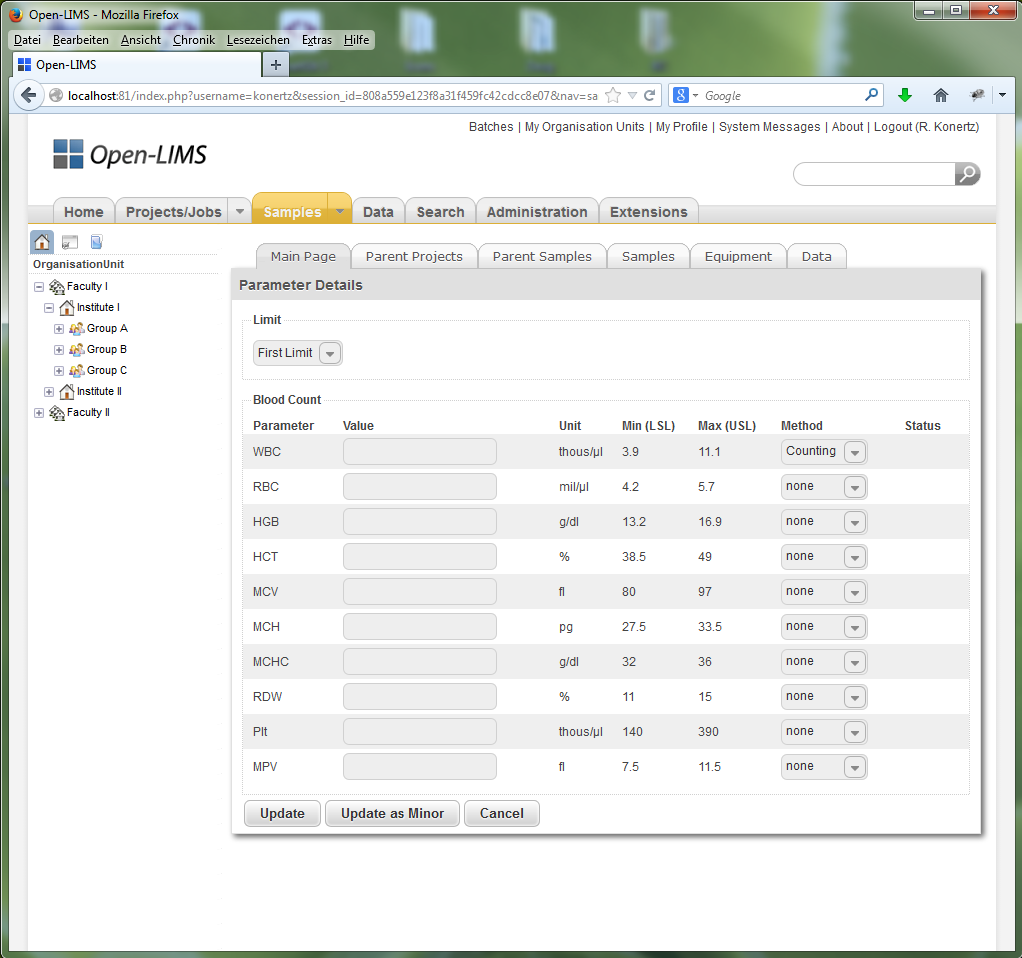Click the Update as Minor button
The image size is (1022, 958).
pos(392,813)
